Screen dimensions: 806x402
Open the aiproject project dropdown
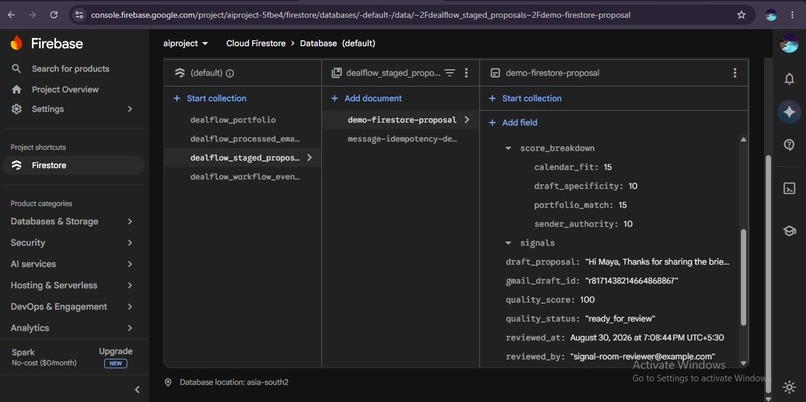[x=186, y=43]
